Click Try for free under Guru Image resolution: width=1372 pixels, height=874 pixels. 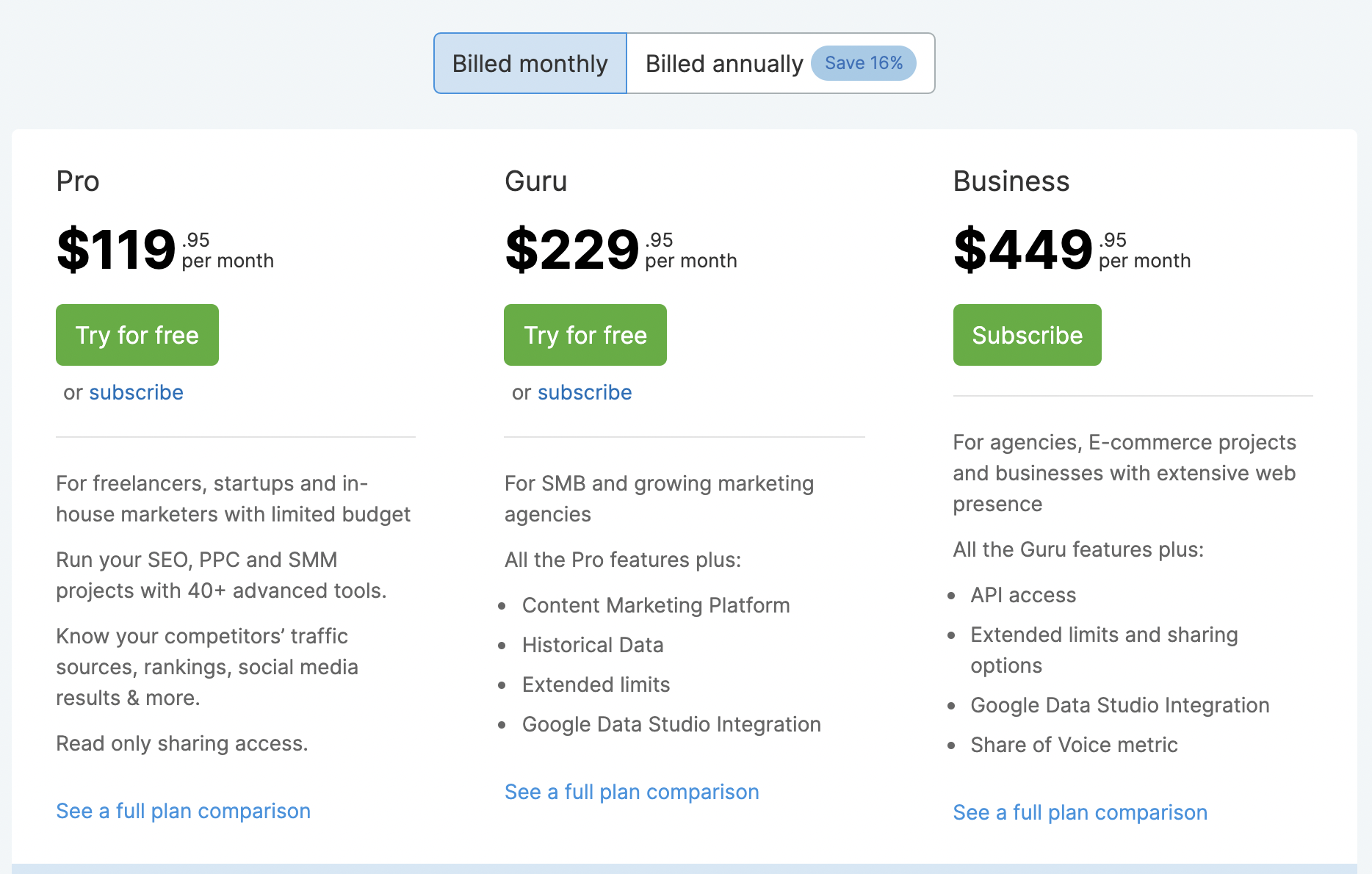[x=585, y=335]
